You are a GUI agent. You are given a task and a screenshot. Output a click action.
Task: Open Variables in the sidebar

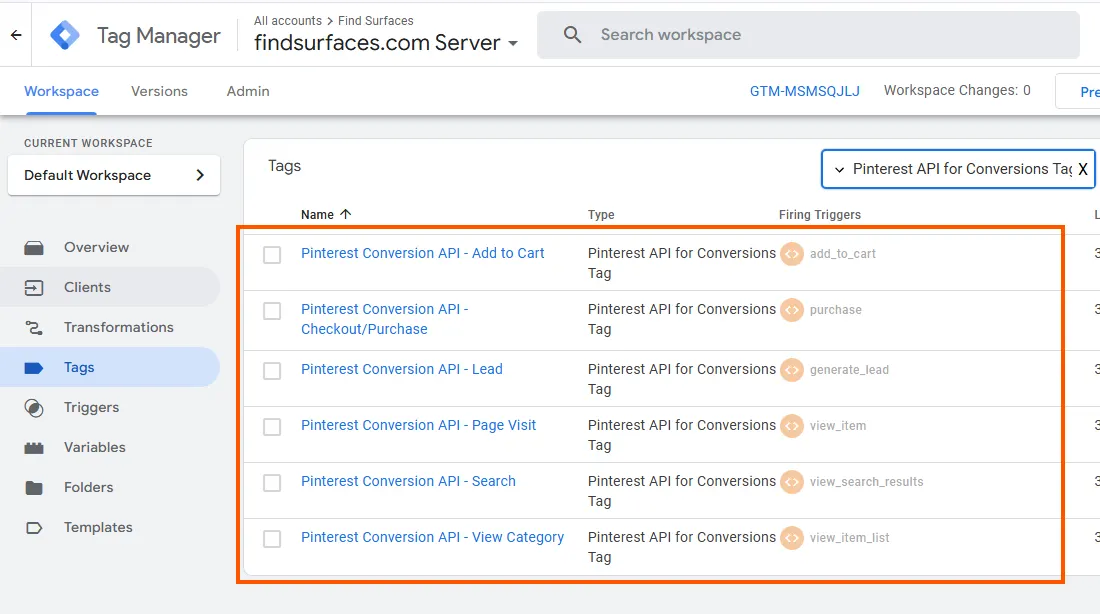(x=111, y=448)
